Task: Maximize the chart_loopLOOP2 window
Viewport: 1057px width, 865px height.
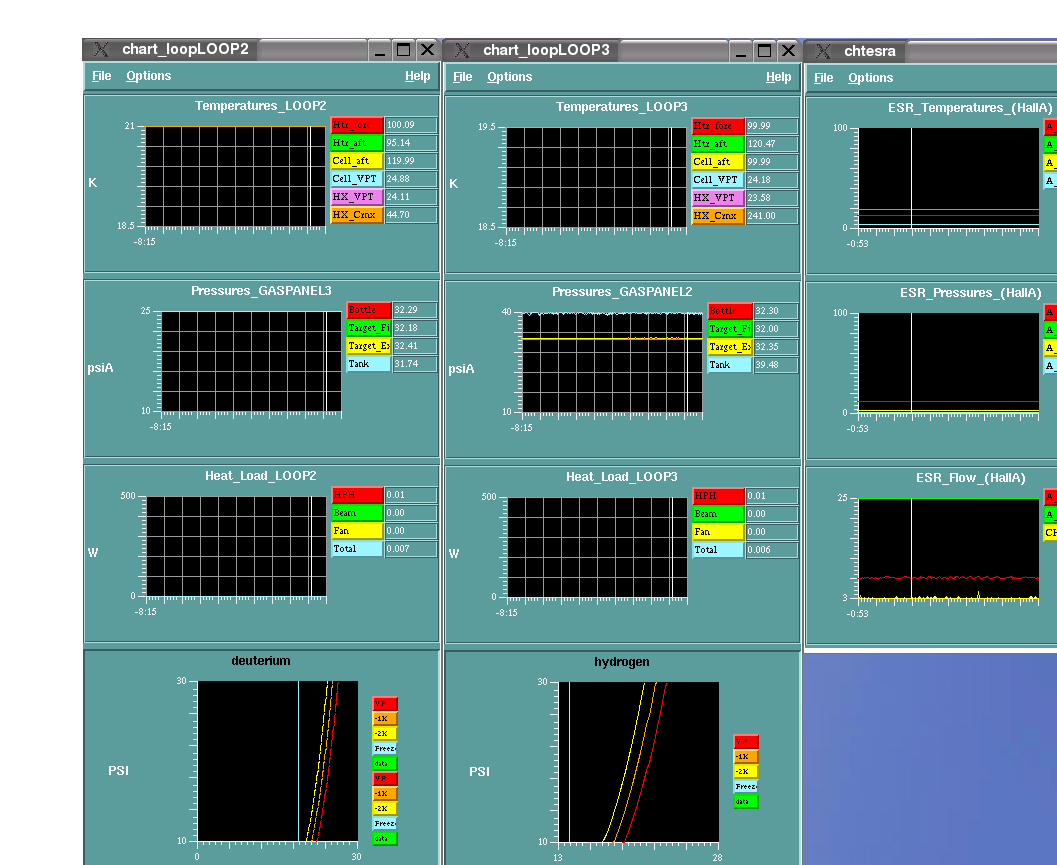Action: [403, 49]
